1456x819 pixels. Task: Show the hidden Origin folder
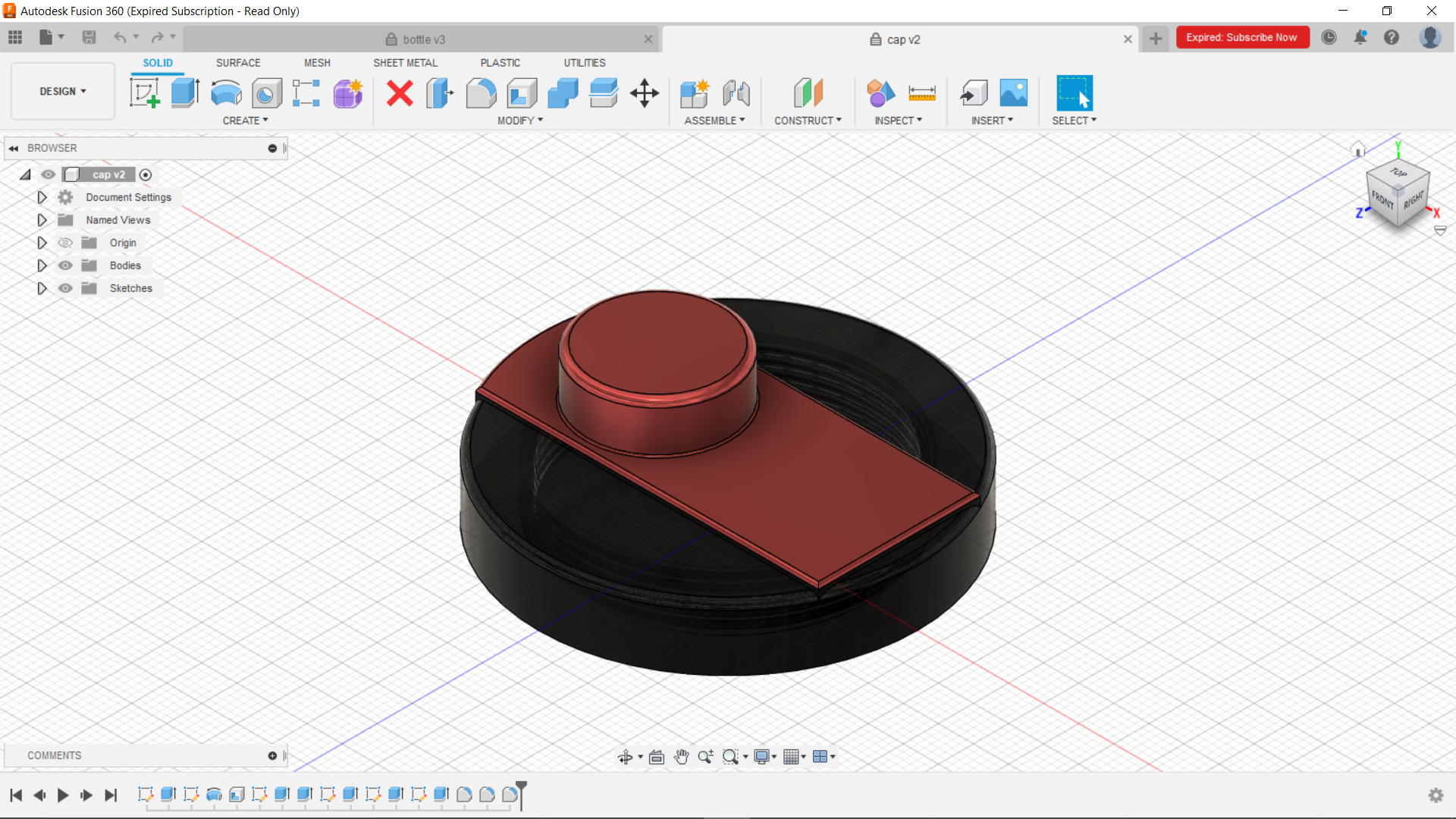pos(66,243)
